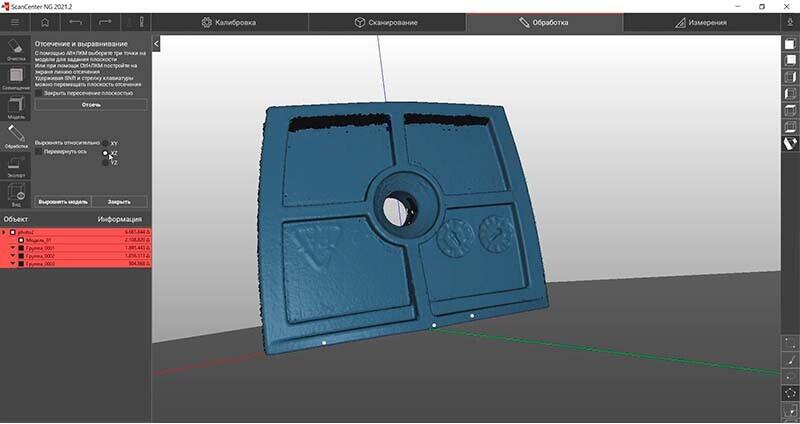Collapse the side panel with the arrow
The image size is (800, 424).
[156, 44]
